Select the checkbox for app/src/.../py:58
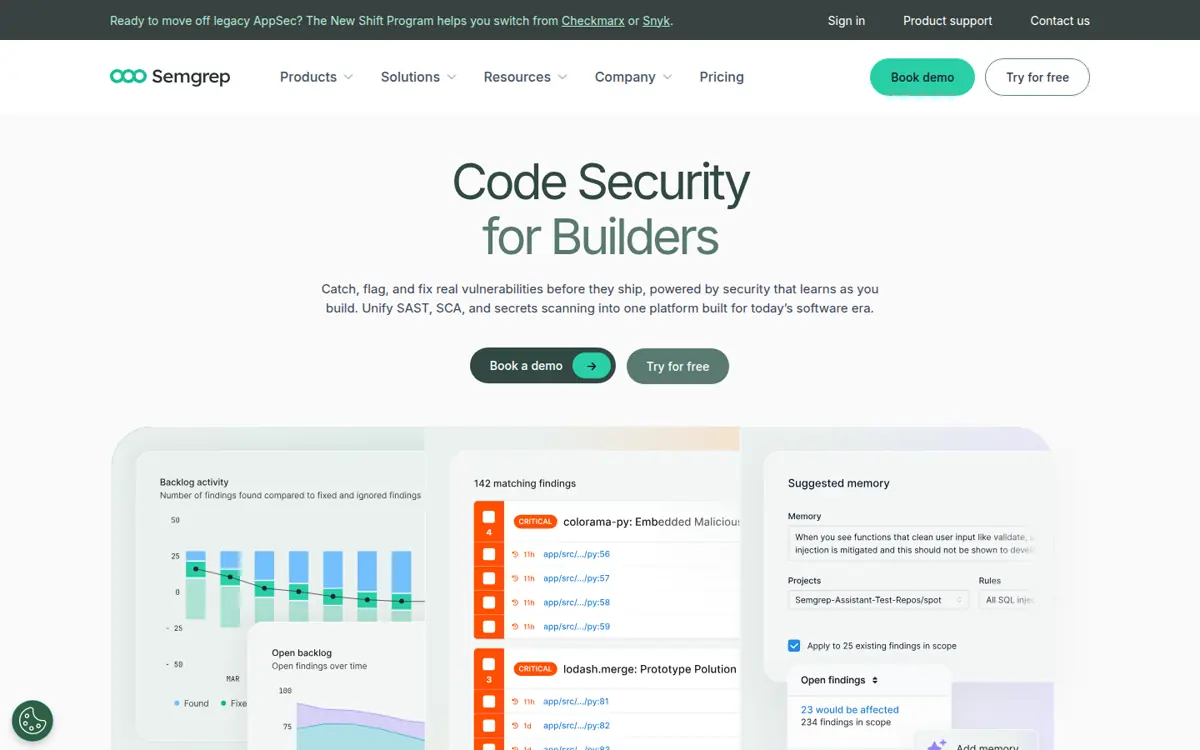The height and width of the screenshot is (750, 1200). coord(489,602)
